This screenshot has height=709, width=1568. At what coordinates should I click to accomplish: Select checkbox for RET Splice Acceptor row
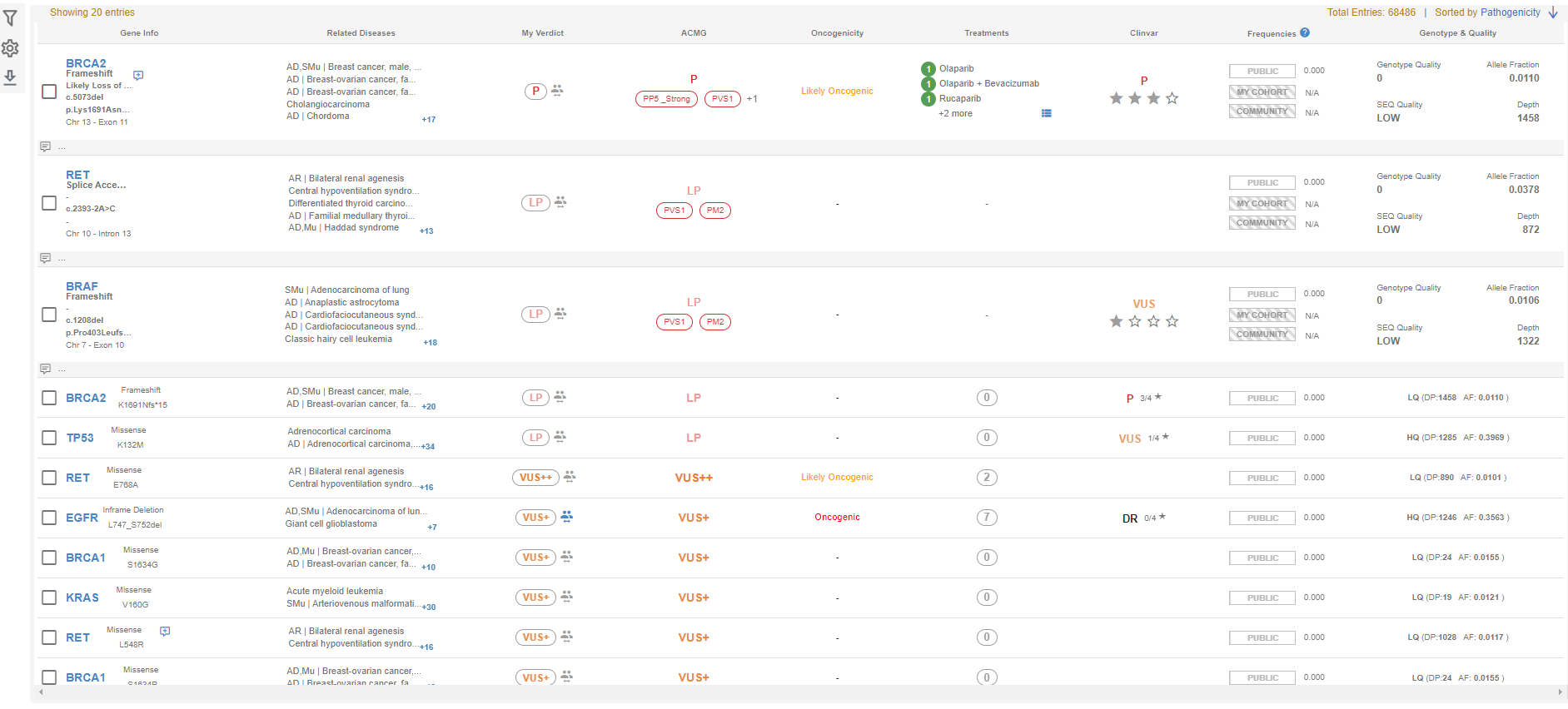pos(49,203)
